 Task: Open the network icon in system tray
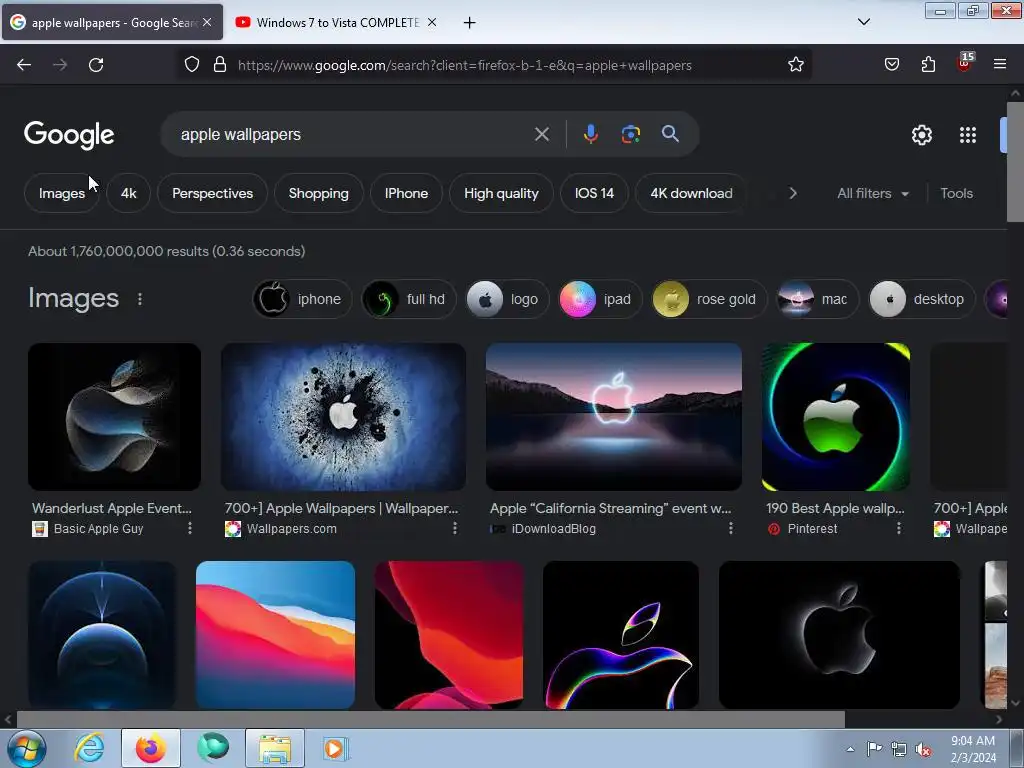[x=899, y=750]
